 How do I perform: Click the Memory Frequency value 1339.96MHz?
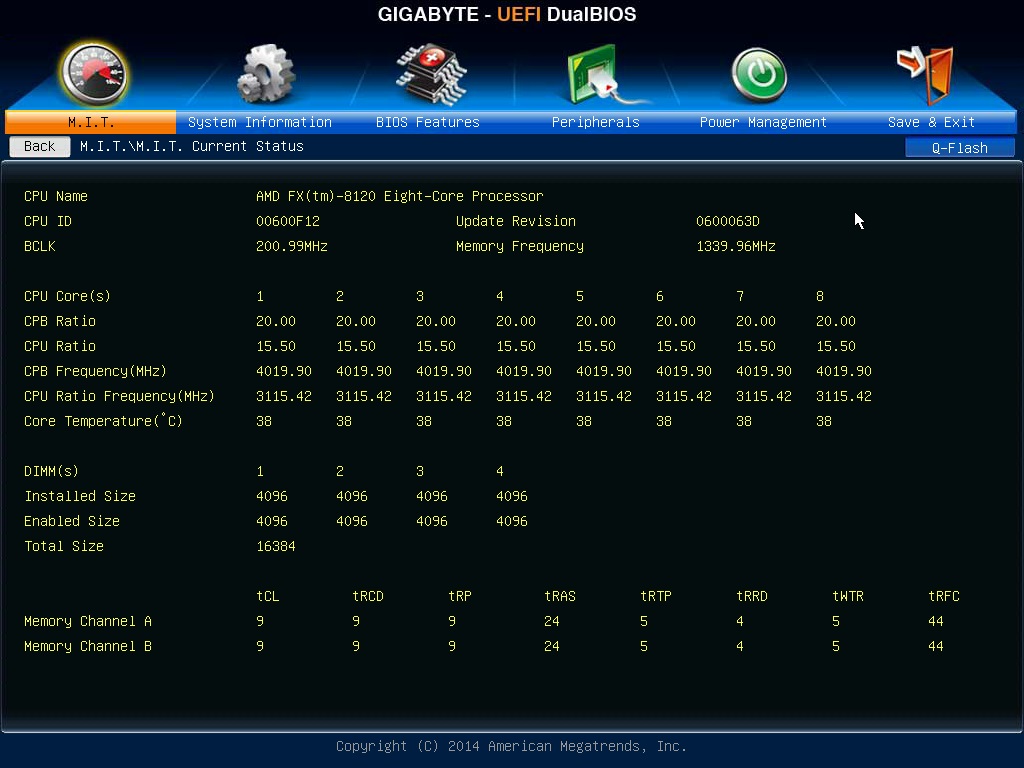735,246
